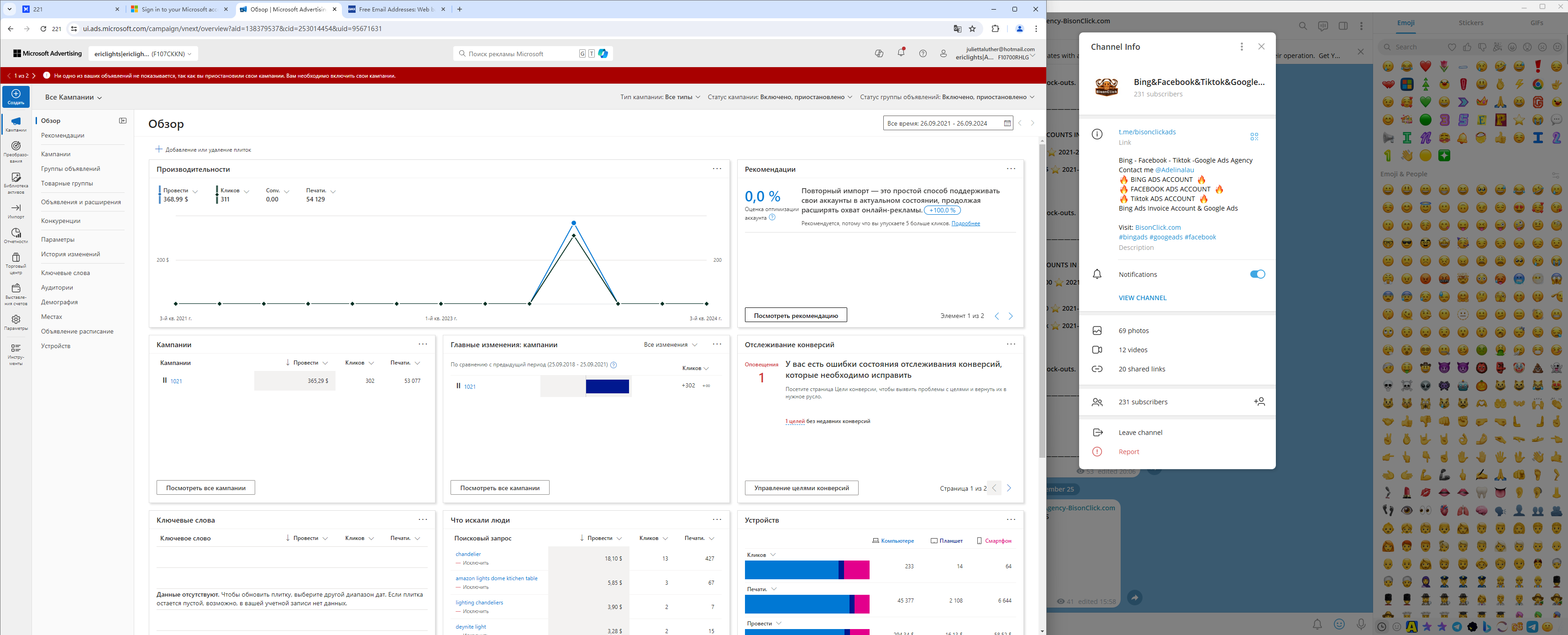The image size is (1568, 635).
Task: Show the QR code for channel link
Action: click(1254, 137)
